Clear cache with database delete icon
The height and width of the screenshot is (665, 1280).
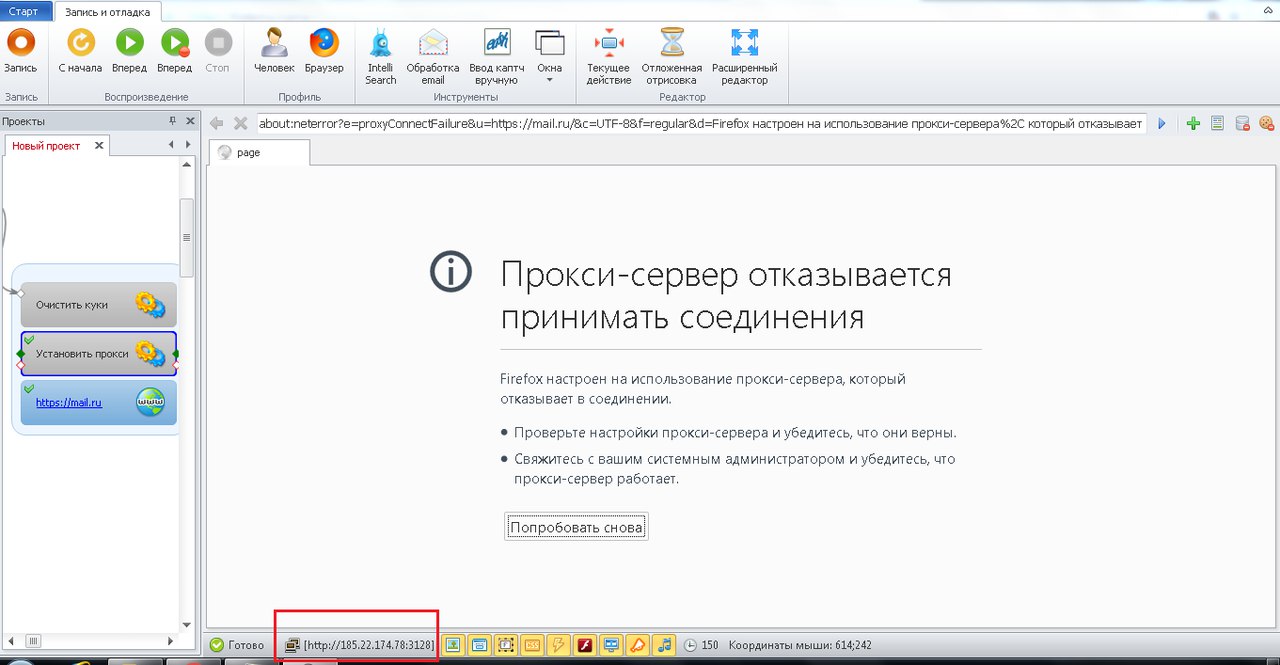[1242, 123]
